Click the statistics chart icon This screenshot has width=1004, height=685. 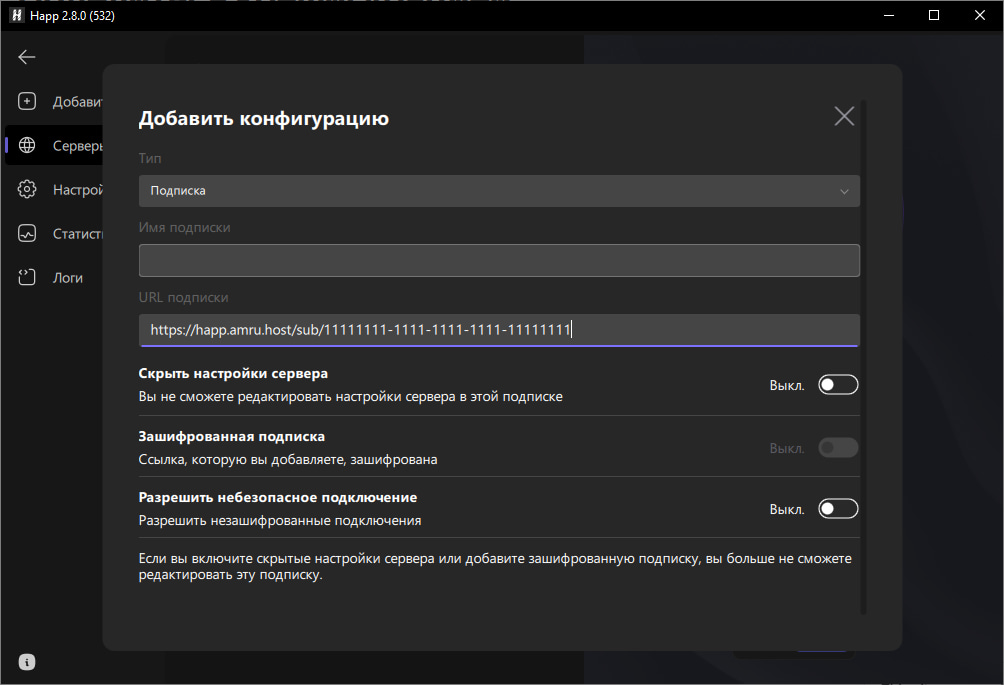tap(27, 234)
